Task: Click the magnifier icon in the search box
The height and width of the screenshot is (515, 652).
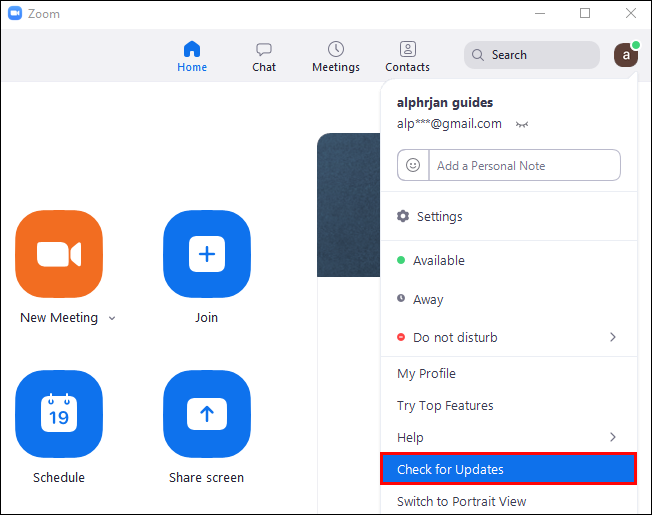Action: coord(478,55)
